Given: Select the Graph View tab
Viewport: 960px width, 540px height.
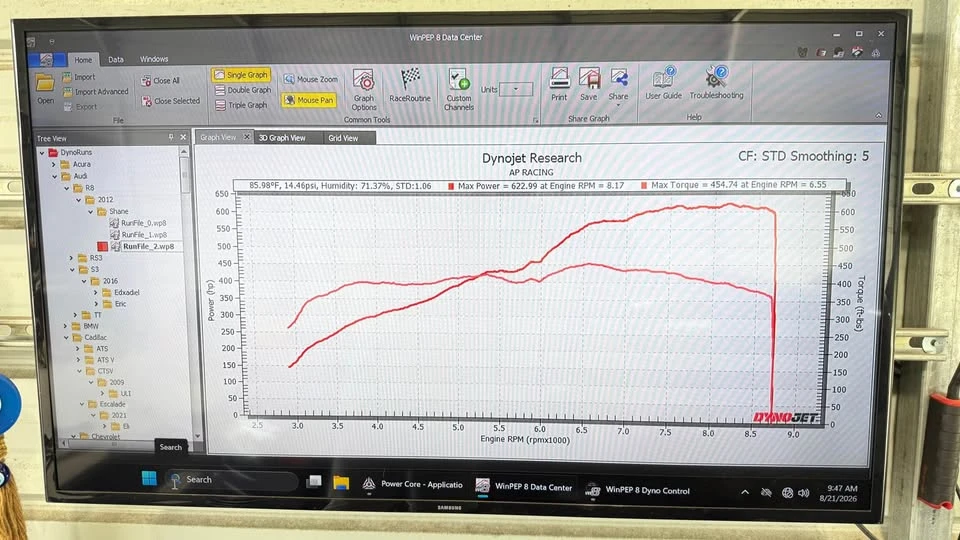Looking at the screenshot, I should coord(218,137).
